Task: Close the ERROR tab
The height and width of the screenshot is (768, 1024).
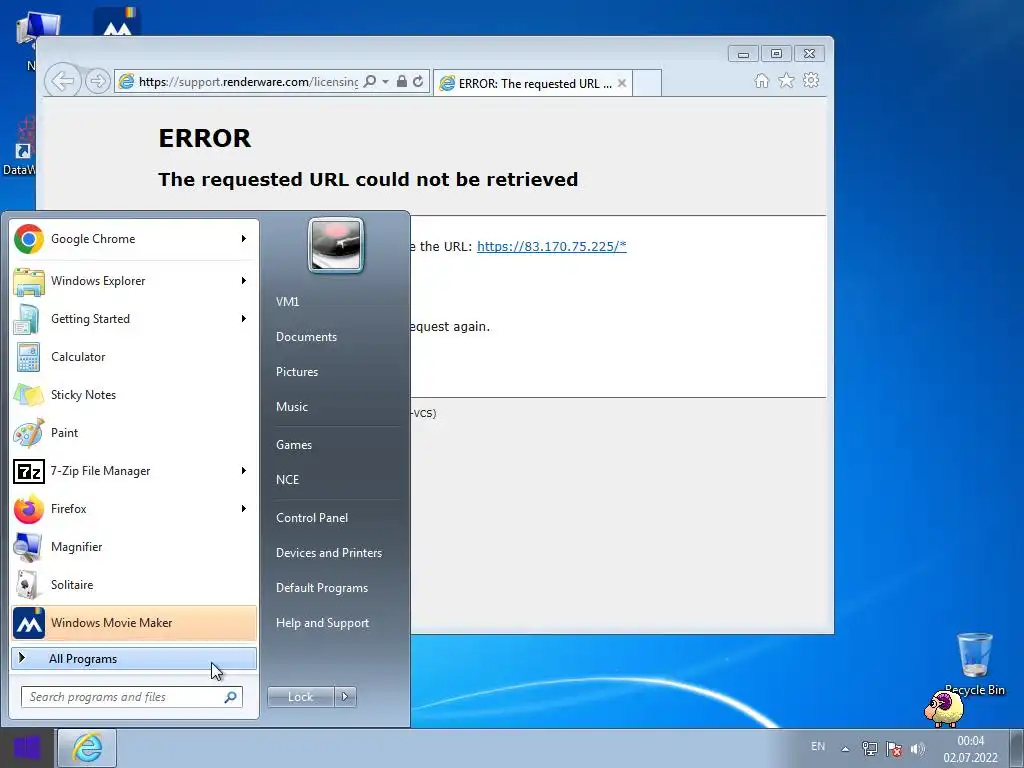Action: [622, 83]
